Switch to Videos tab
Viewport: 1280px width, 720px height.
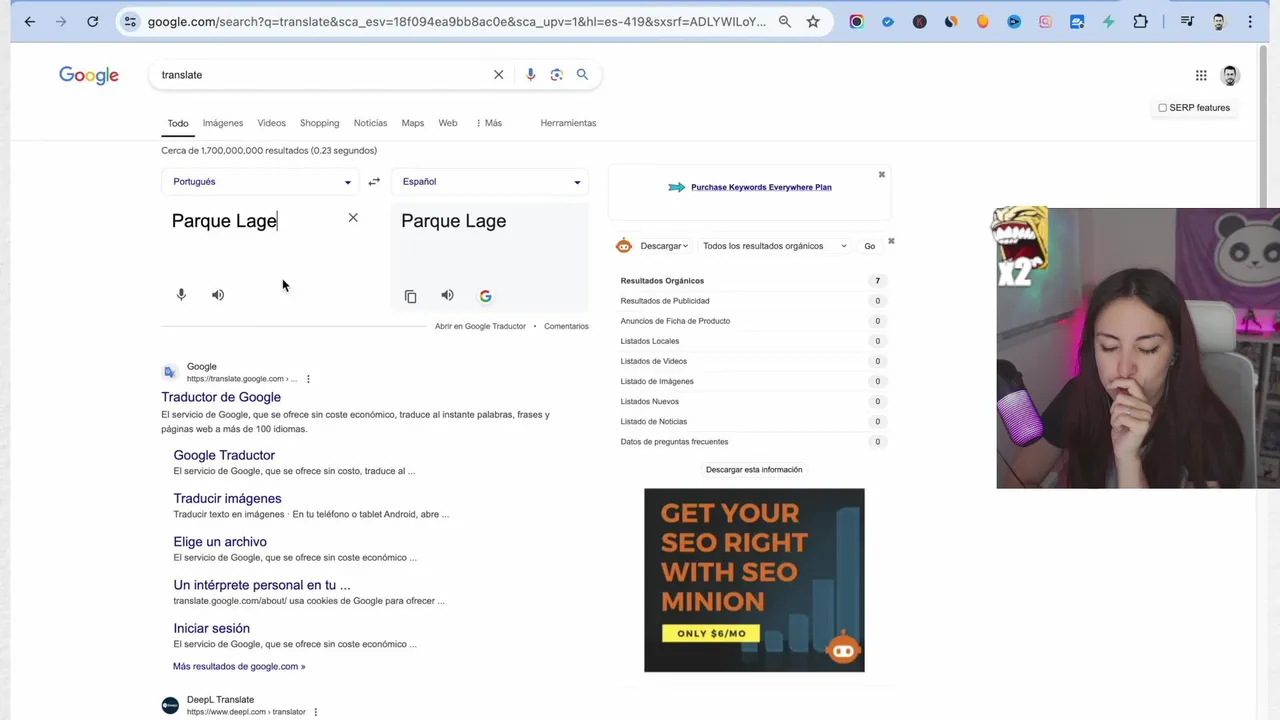[x=271, y=123]
